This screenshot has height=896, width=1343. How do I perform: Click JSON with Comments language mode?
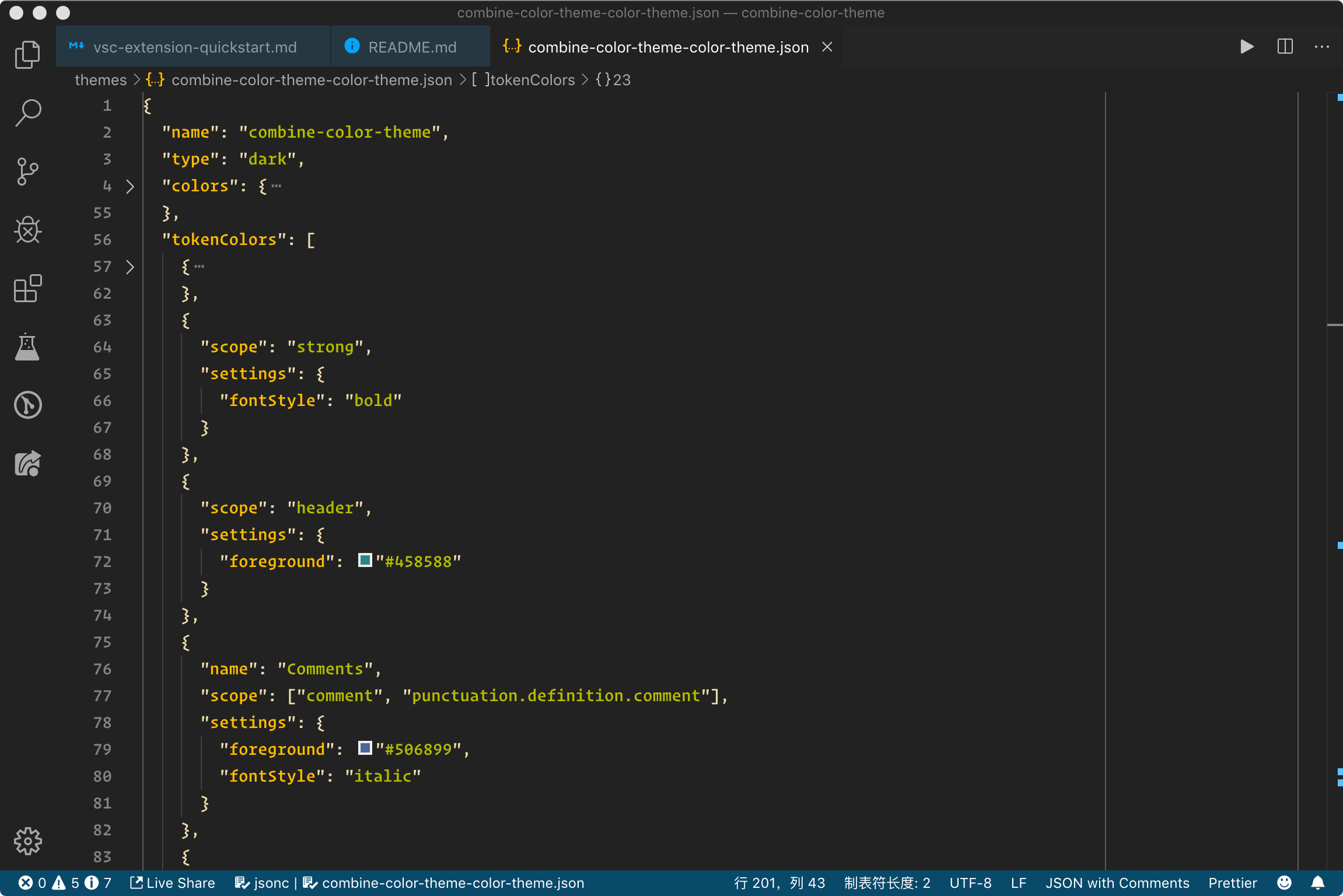(1117, 883)
